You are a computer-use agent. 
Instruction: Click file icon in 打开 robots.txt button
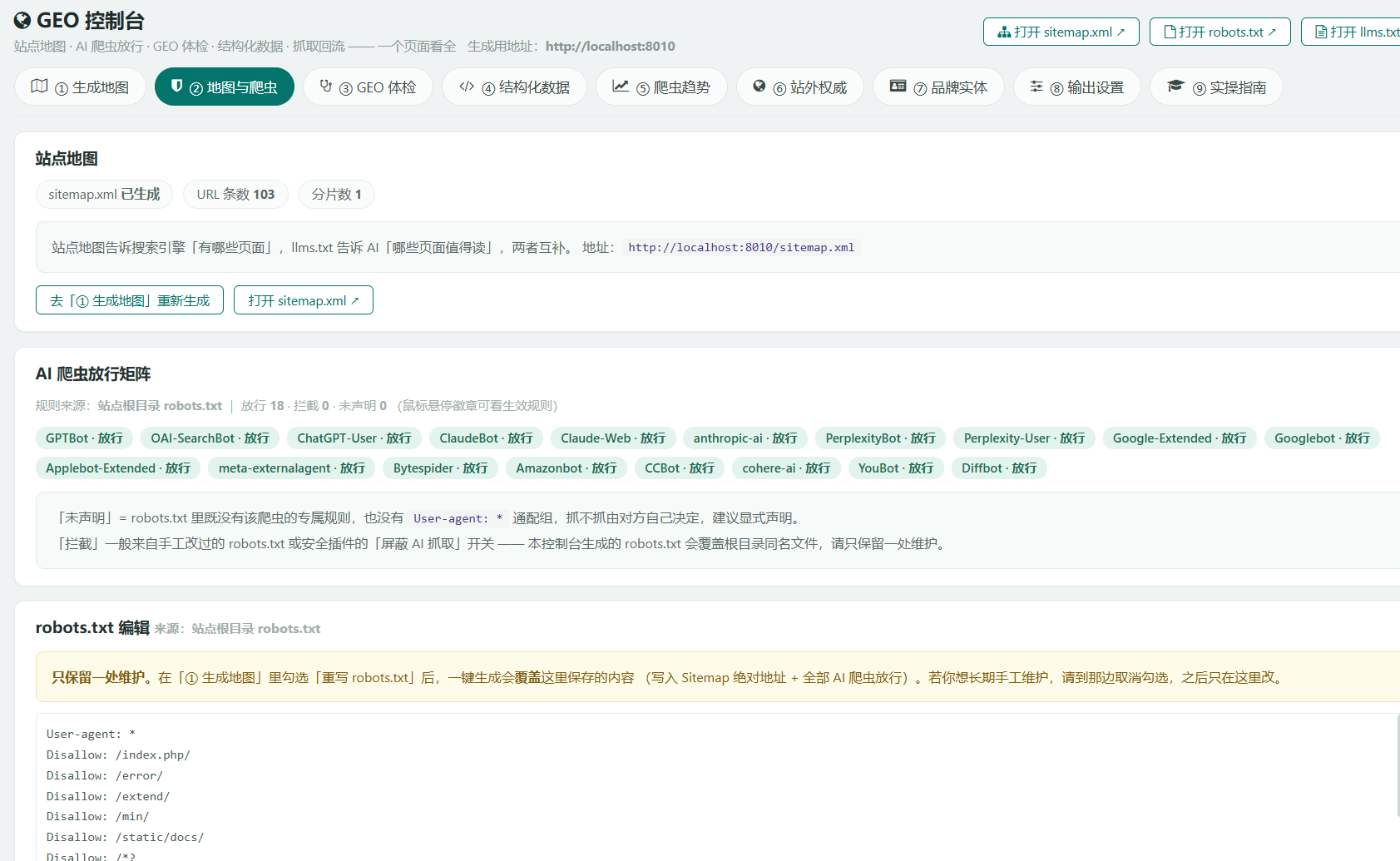(1170, 32)
